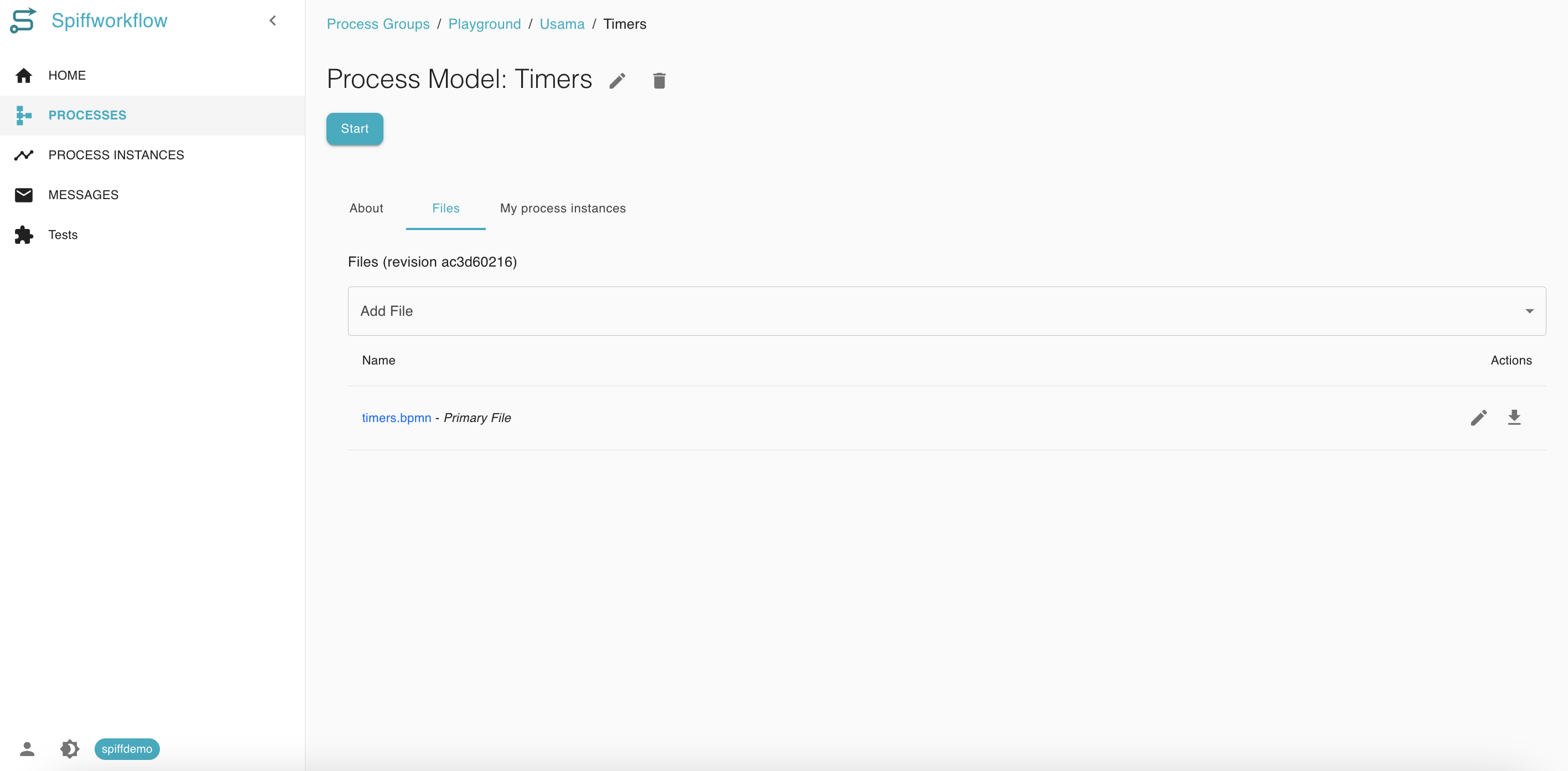The width and height of the screenshot is (1568, 771).
Task: Download timers.bpmn file
Action: 1514,418
